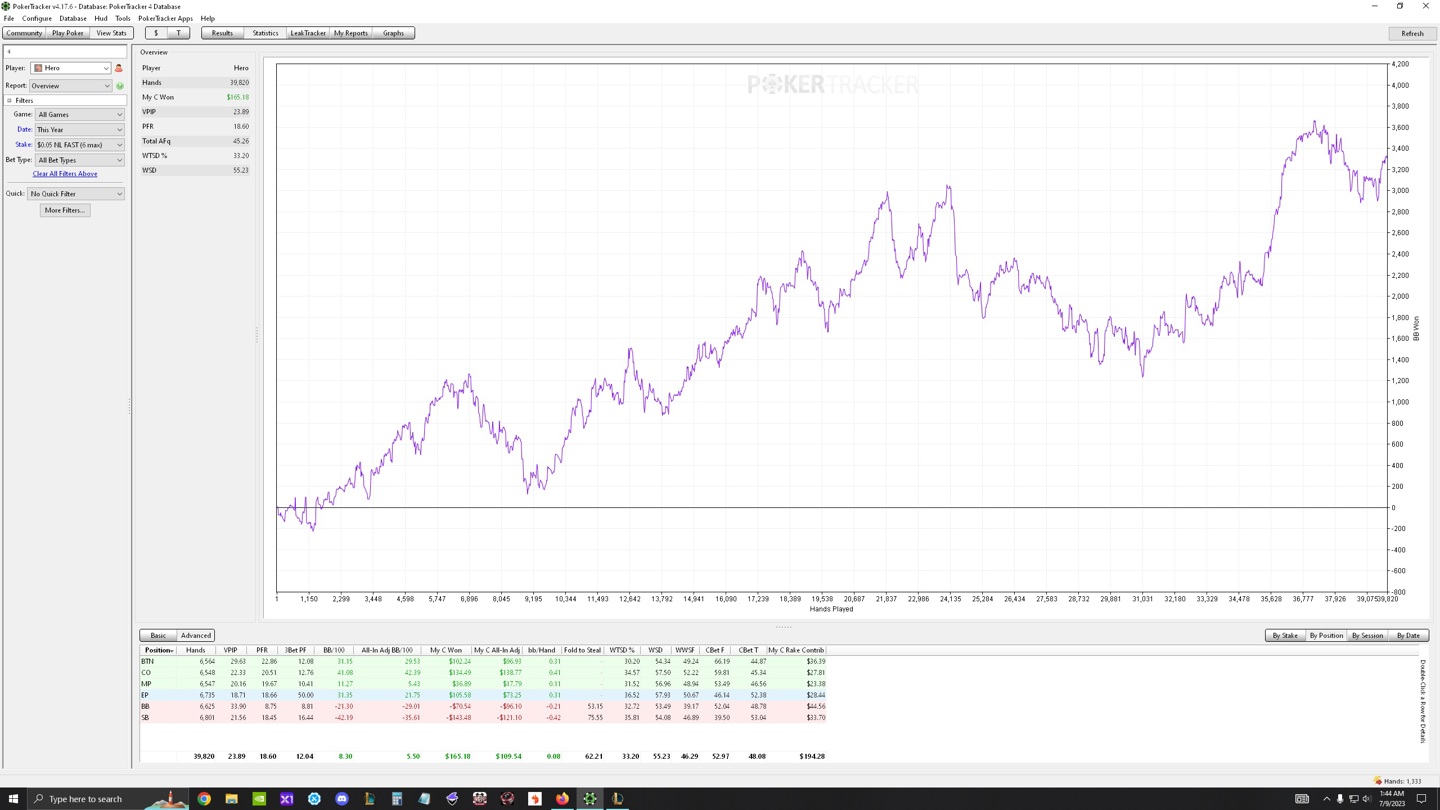Viewport: 1440px width, 810px height.
Task: Click the volume icon in system tray
Action: [1366, 799]
